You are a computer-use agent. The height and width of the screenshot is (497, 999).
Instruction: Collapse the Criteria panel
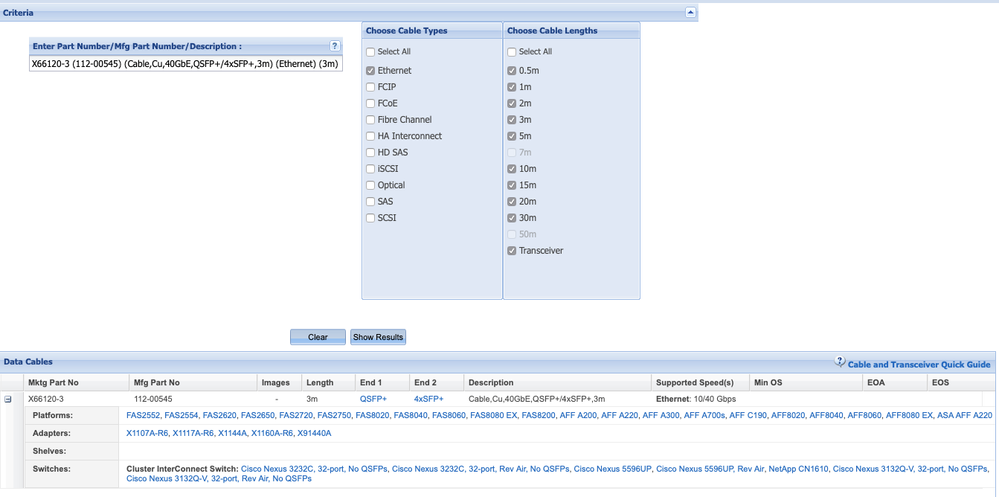[690, 13]
